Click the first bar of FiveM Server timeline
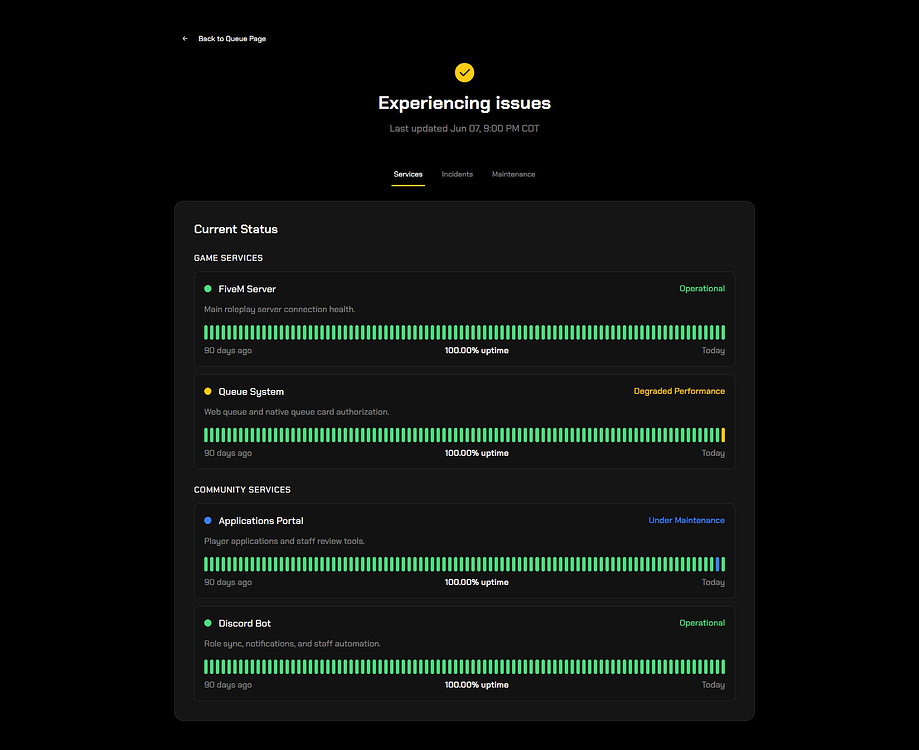This screenshot has width=919, height=750. (x=206, y=332)
